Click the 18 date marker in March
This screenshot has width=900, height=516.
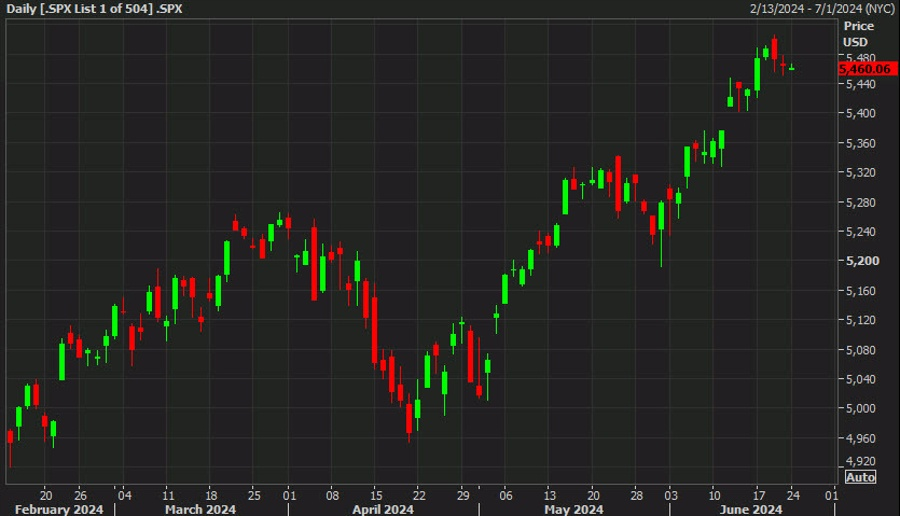211,495
